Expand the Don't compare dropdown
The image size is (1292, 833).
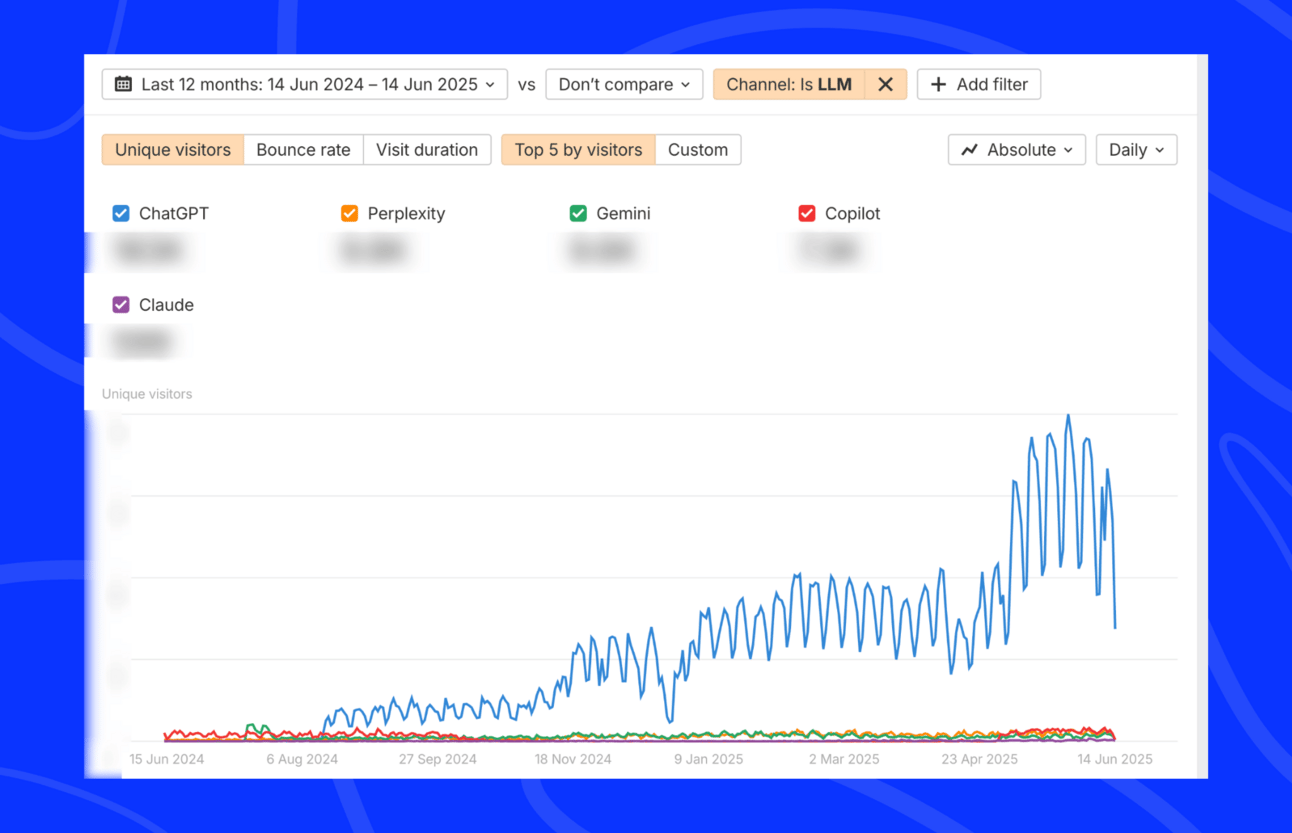pos(624,84)
